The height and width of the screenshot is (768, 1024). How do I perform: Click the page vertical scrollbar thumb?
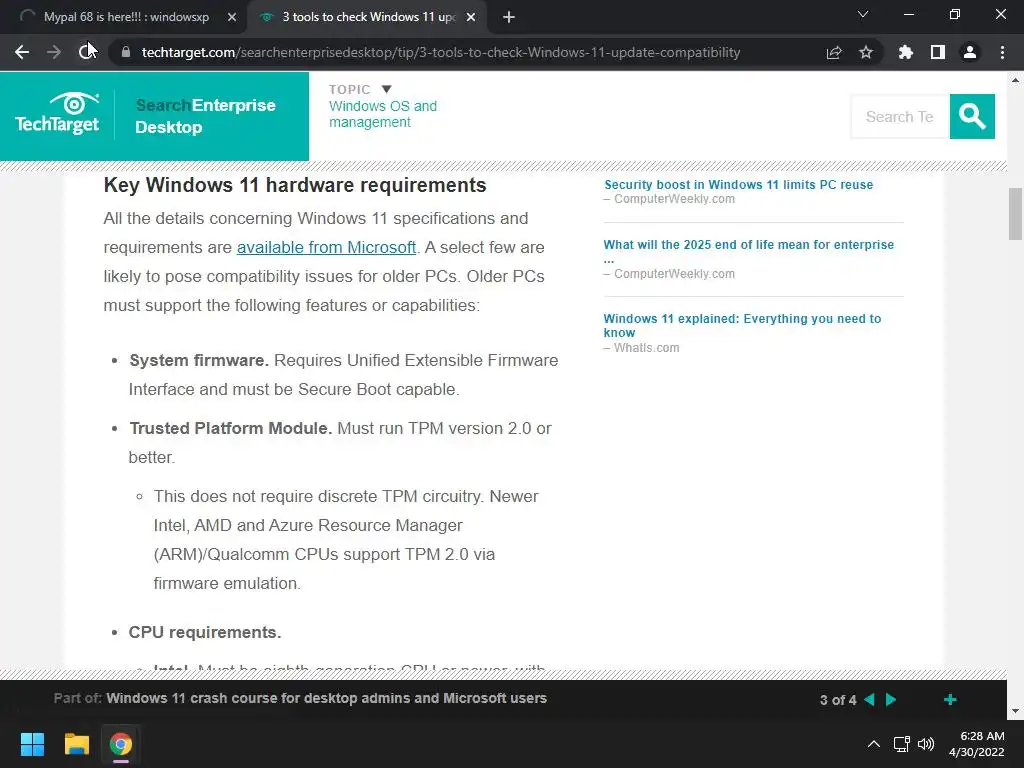click(1015, 214)
